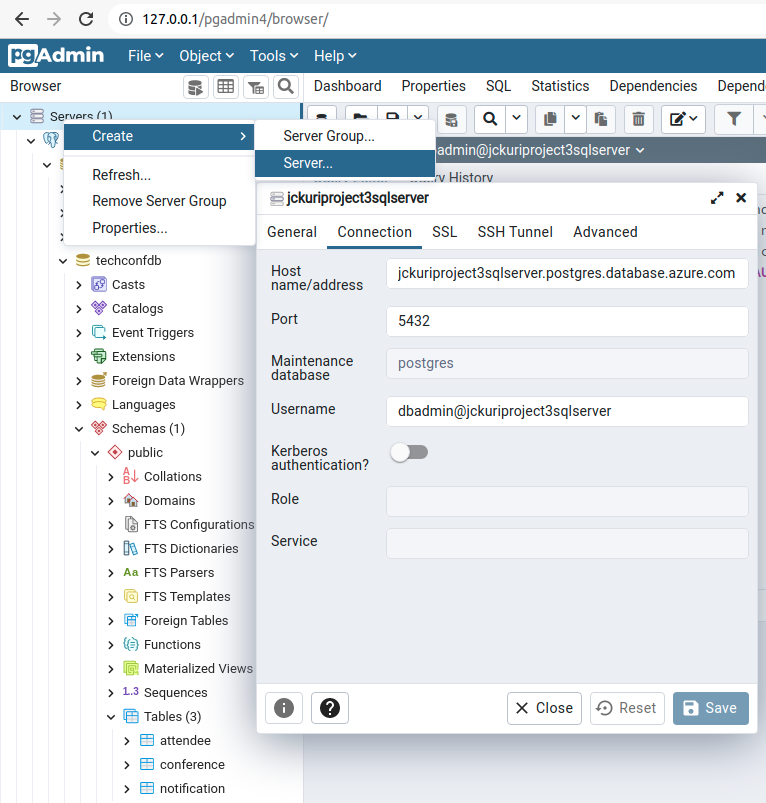Open the Help menu
The height and width of the screenshot is (803, 766).
pos(335,56)
